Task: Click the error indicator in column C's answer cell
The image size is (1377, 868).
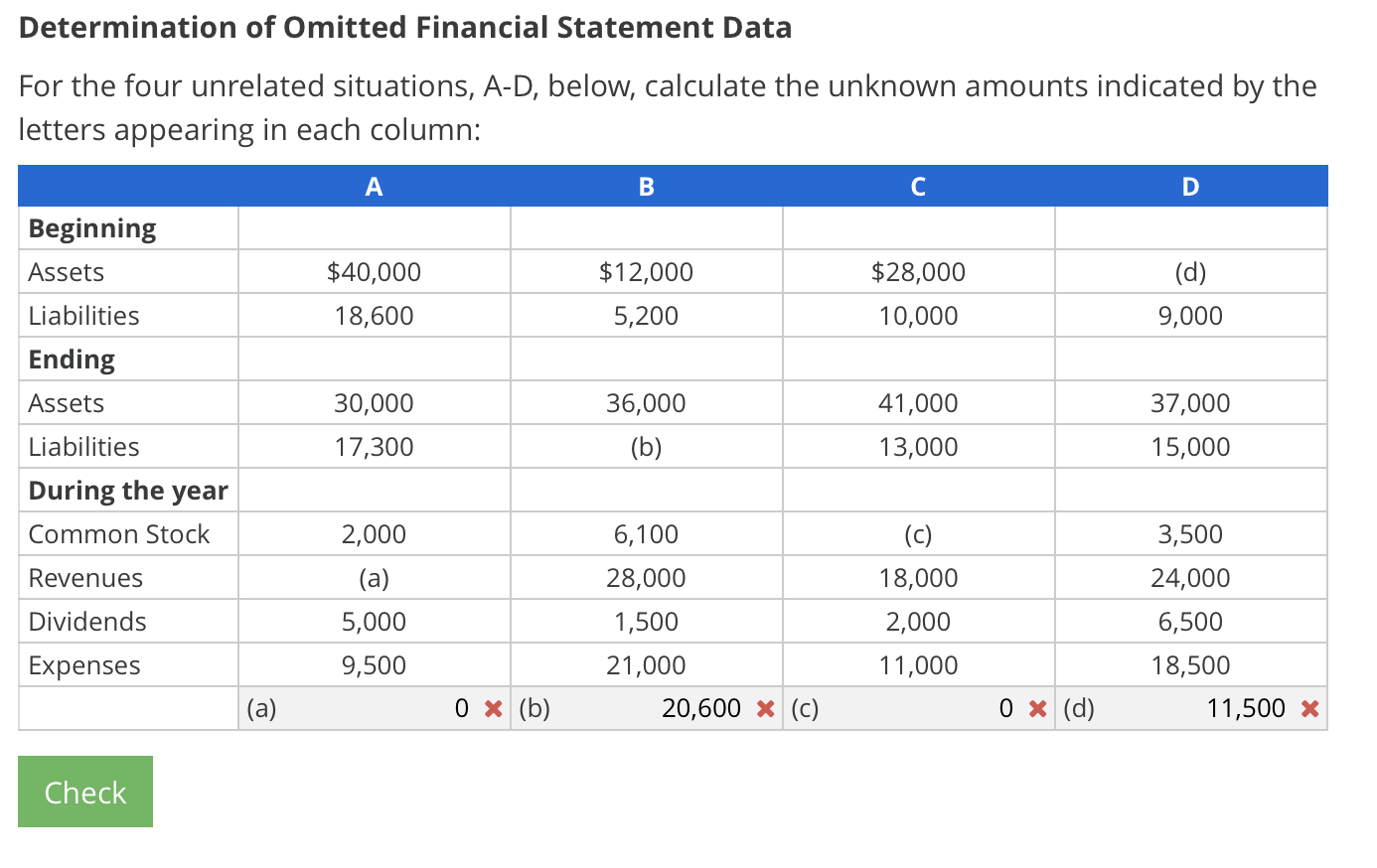Action: (x=1038, y=708)
